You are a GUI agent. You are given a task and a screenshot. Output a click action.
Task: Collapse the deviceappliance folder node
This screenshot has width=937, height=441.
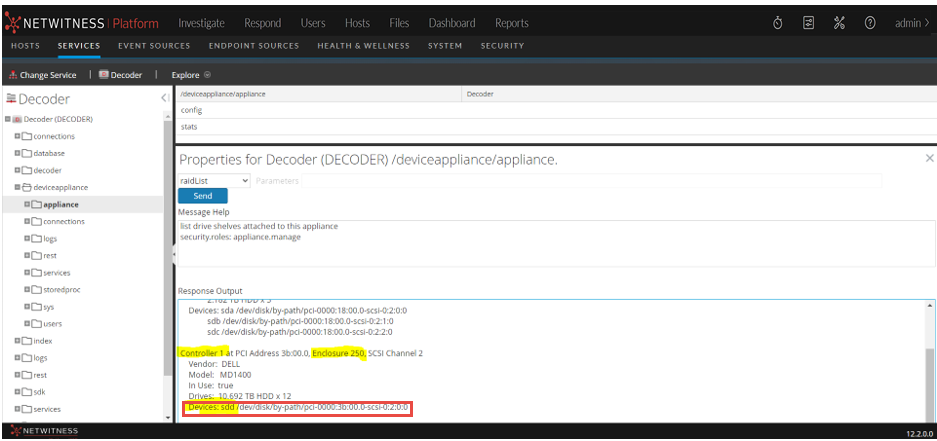17,187
